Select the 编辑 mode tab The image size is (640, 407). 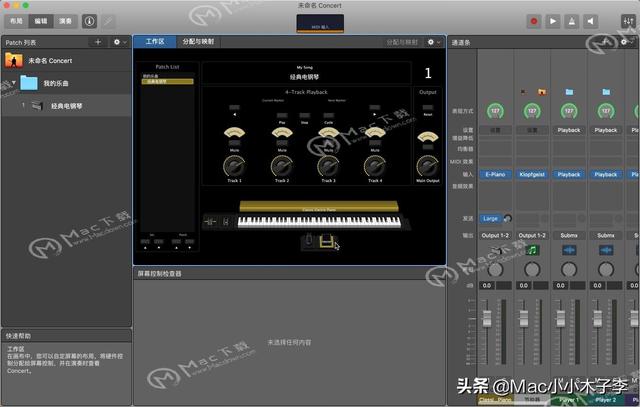[x=41, y=21]
